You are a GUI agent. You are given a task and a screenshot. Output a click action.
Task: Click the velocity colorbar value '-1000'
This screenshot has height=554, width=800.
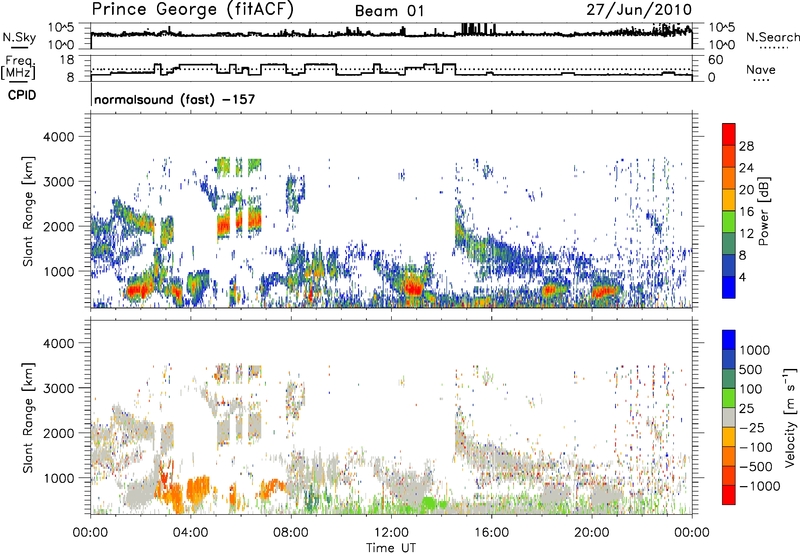760,486
